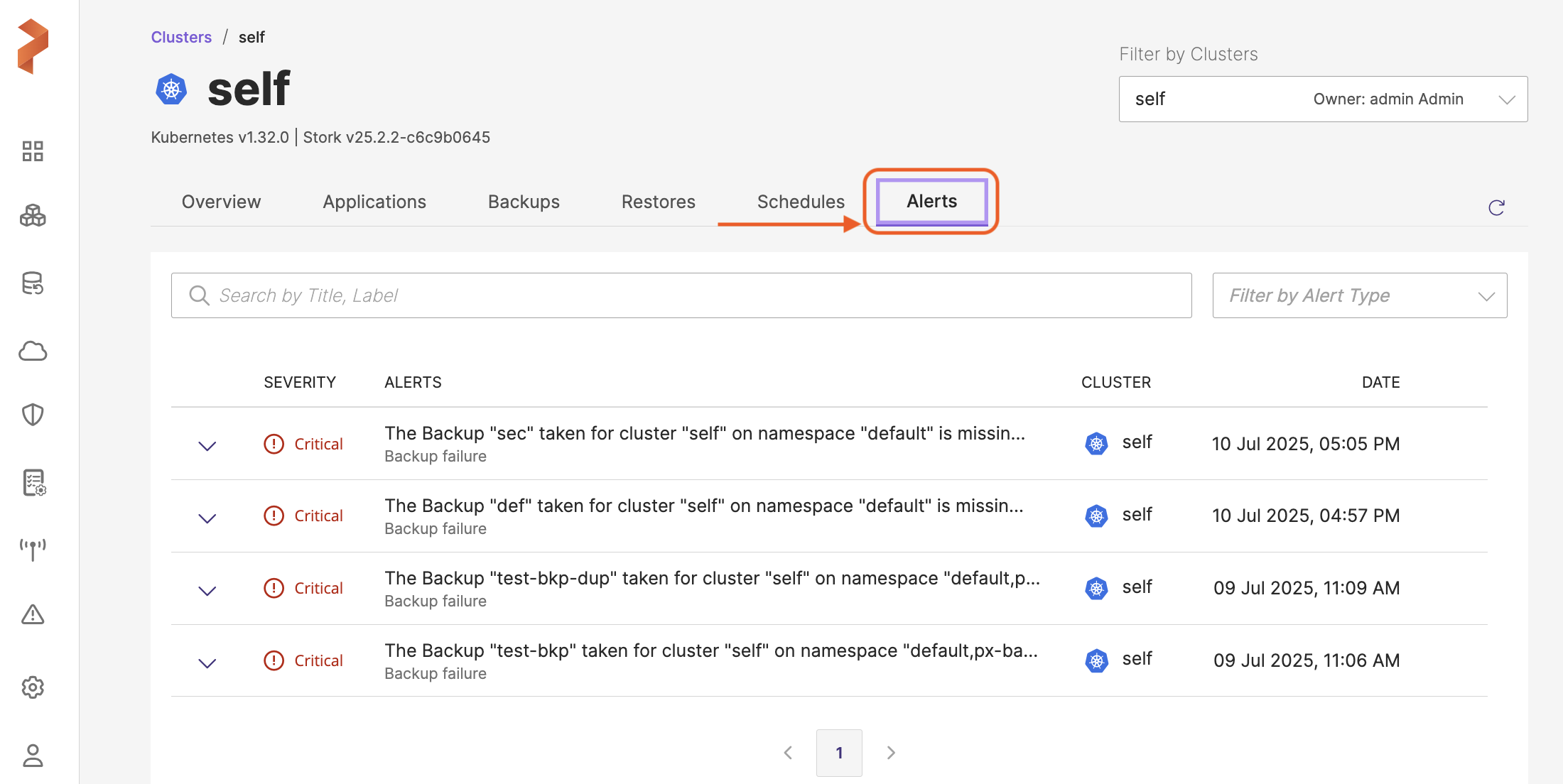Go to next page arrow in pagination
This screenshot has width=1563, height=784.
click(x=891, y=752)
